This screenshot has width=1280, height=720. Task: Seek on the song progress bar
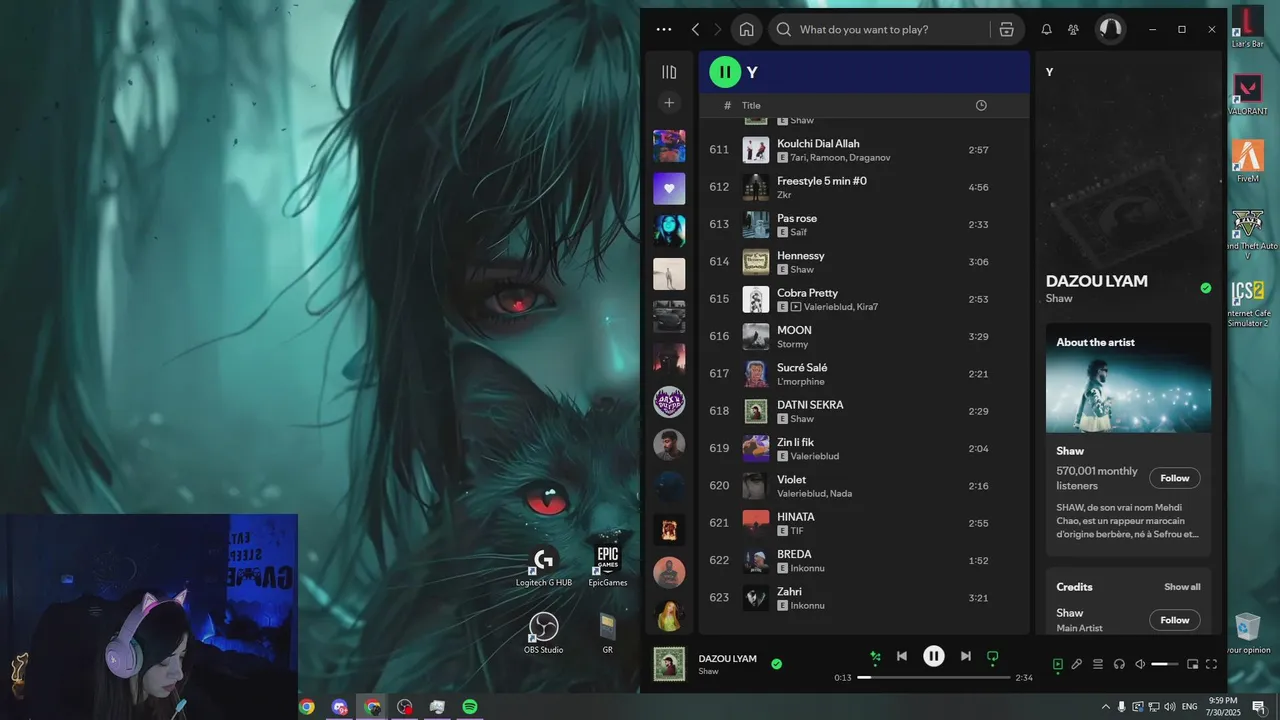point(934,678)
